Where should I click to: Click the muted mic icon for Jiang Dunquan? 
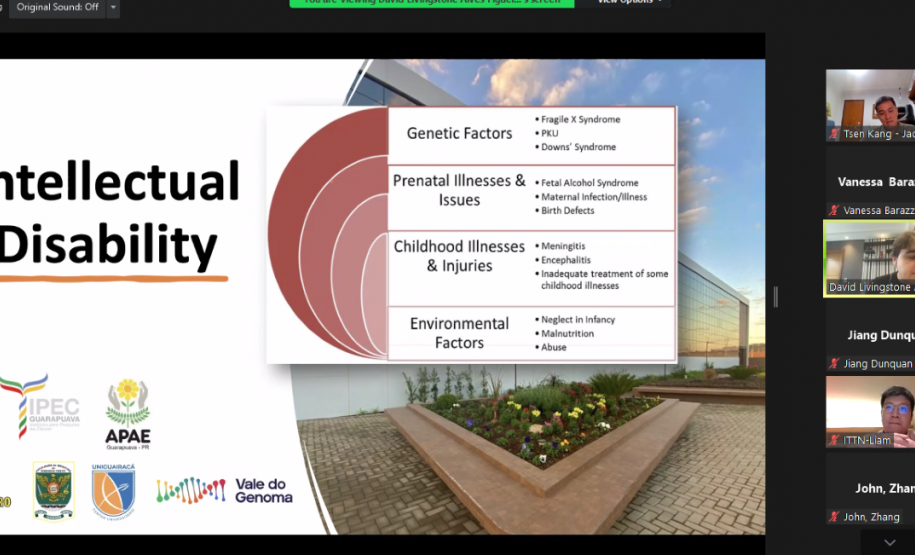[x=833, y=364]
